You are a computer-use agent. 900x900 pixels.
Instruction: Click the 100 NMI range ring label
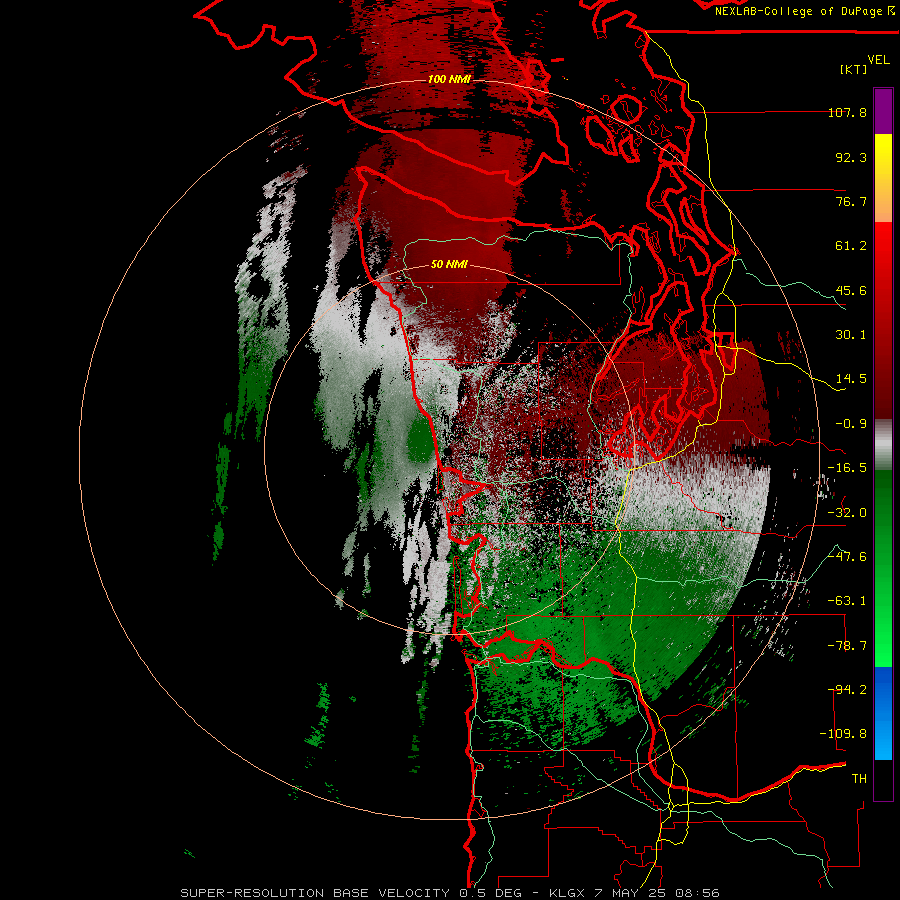(x=449, y=79)
